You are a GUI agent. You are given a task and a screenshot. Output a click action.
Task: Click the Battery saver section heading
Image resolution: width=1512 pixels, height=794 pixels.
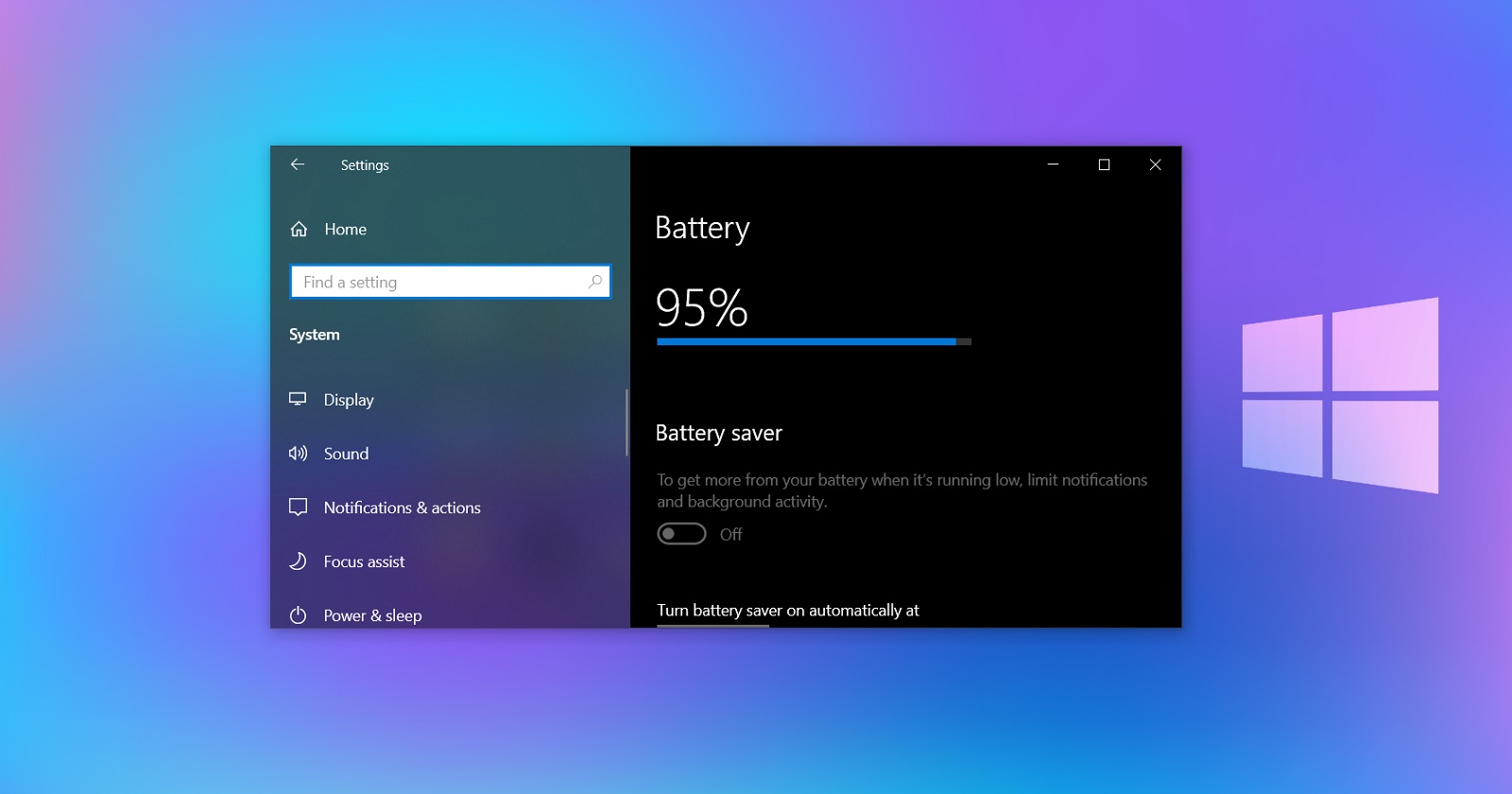(x=718, y=433)
